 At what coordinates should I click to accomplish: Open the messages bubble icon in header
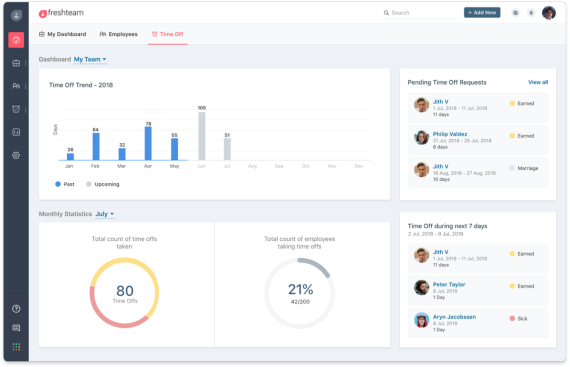coord(515,13)
